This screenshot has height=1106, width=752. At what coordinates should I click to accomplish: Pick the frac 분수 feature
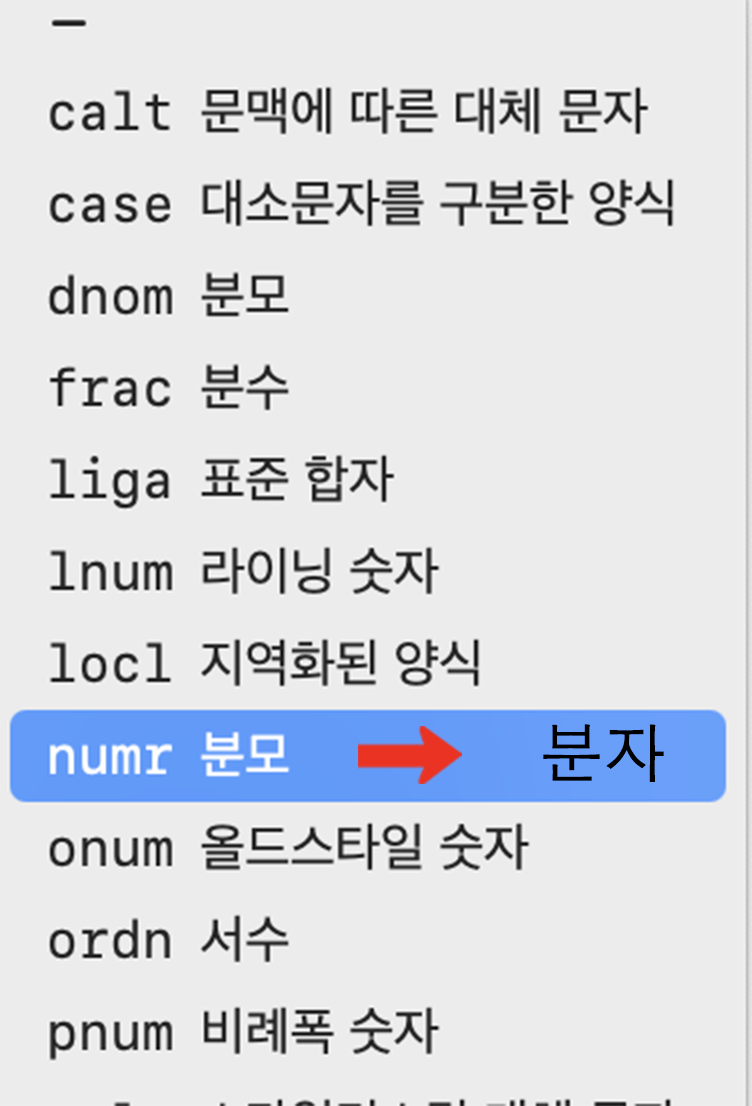click(x=368, y=387)
